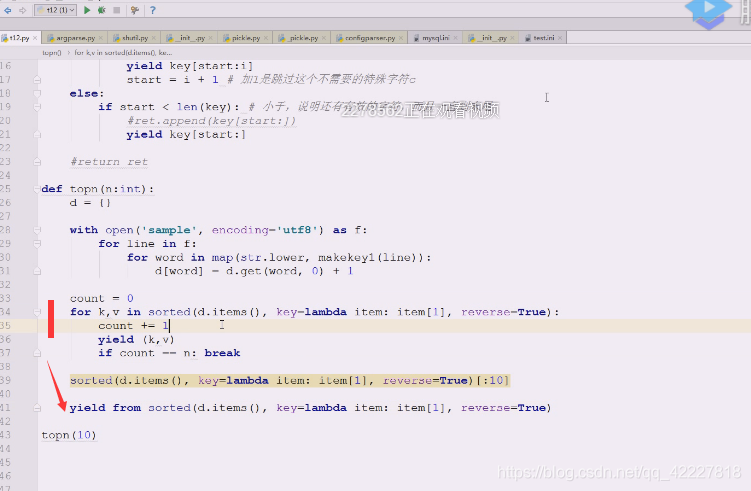
Task: Click the gray Stop button in the toolbar
Action: [116, 10]
